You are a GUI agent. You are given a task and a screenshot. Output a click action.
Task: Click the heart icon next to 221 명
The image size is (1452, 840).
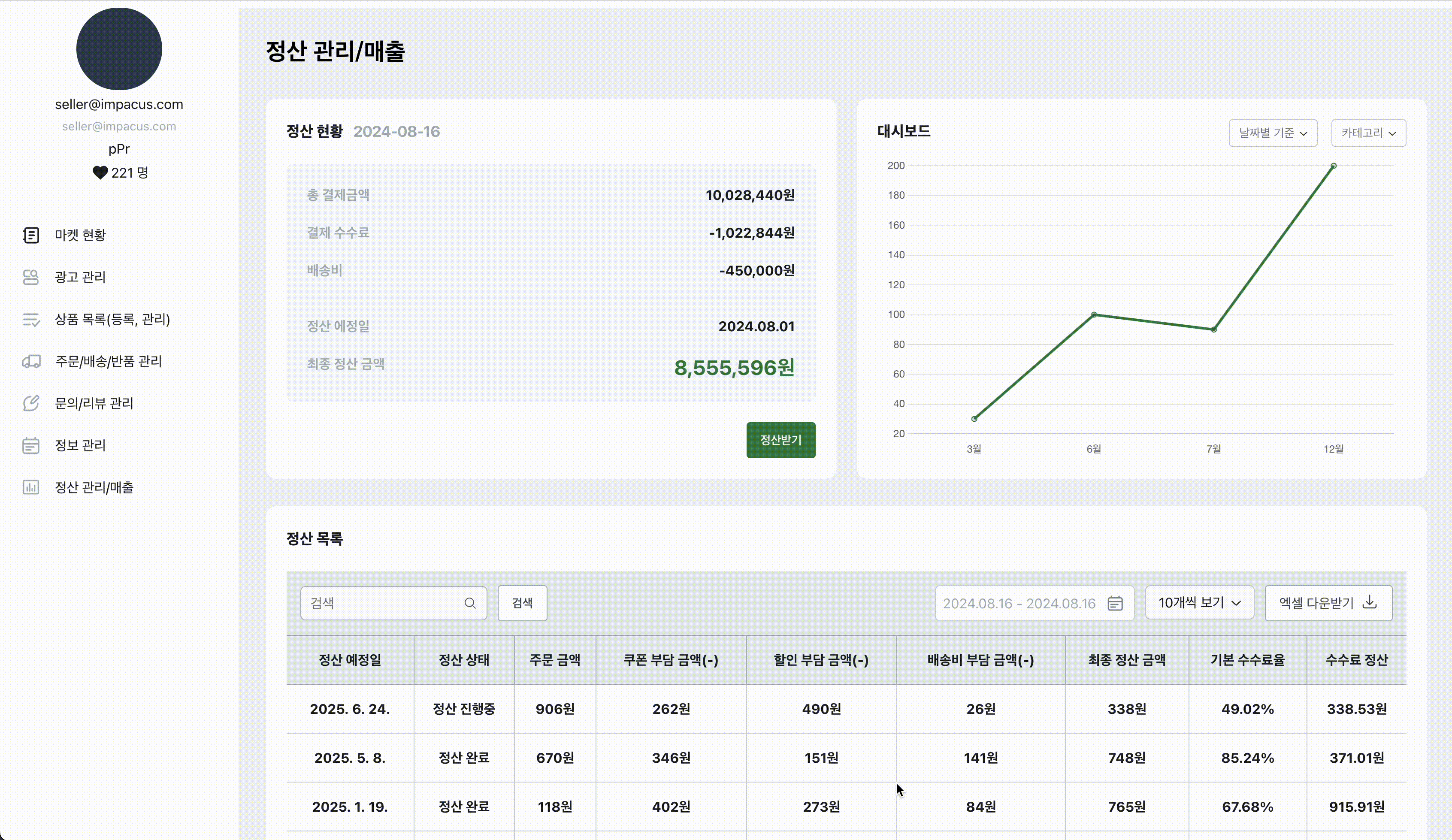[100, 172]
